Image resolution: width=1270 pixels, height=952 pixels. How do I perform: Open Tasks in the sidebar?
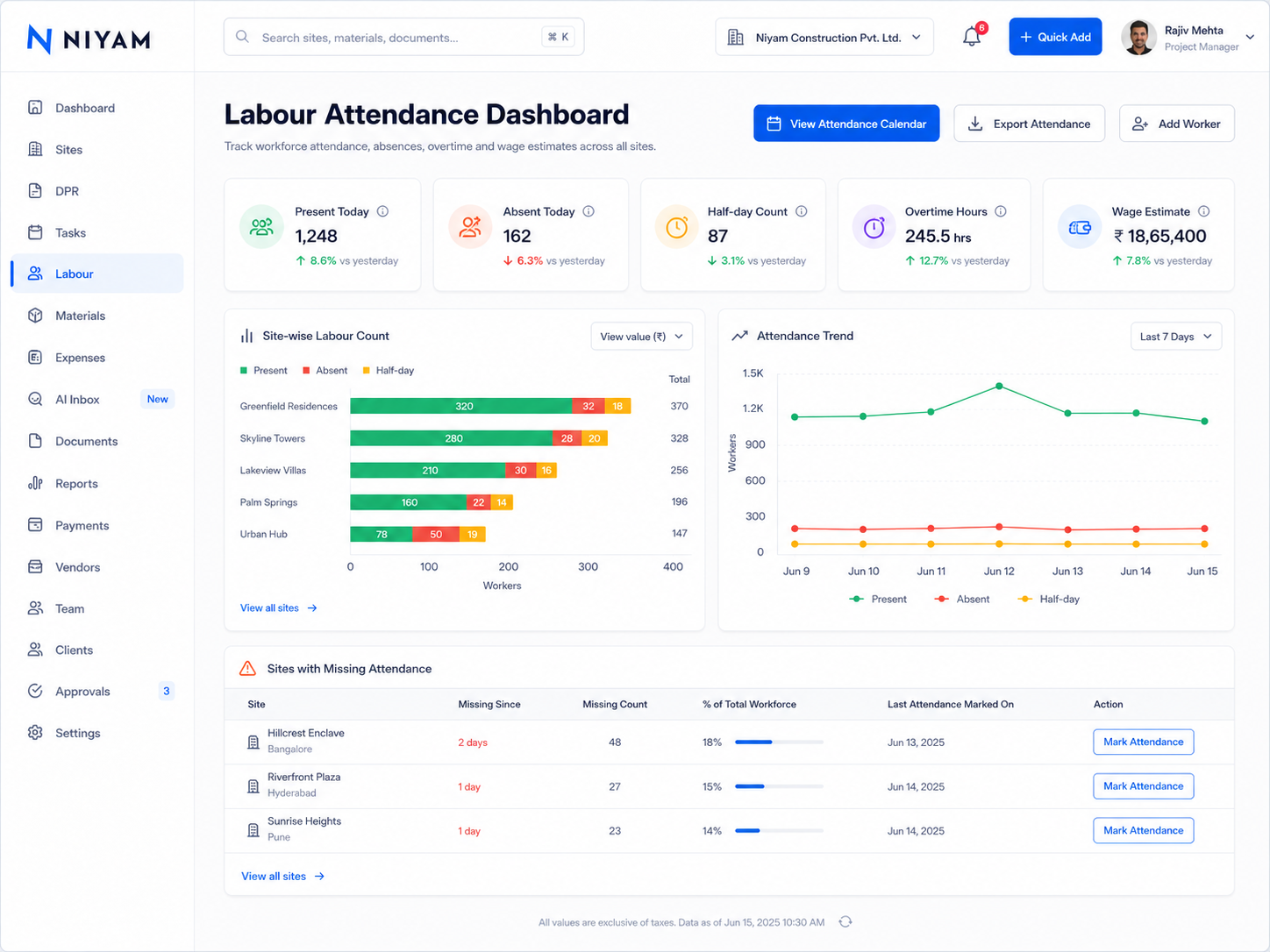96,232
